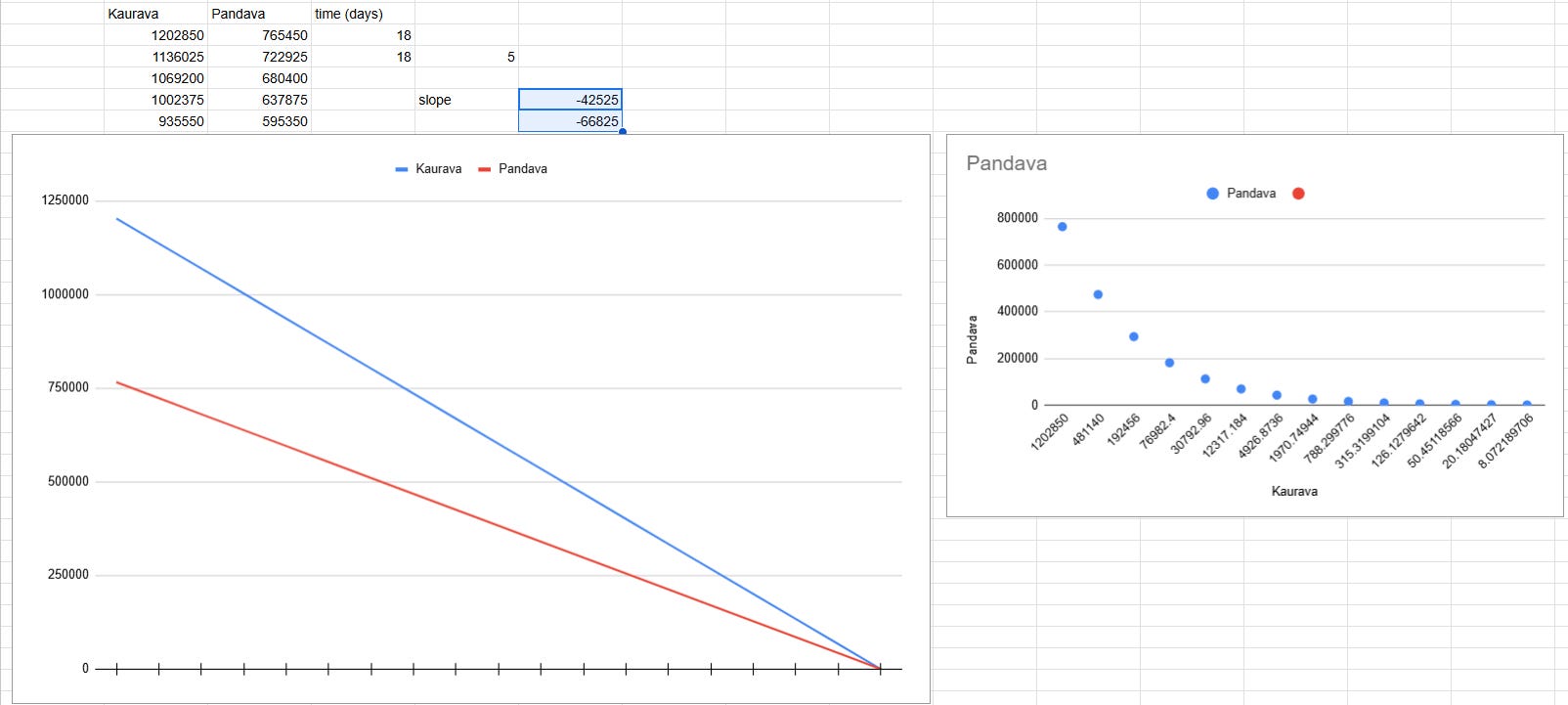The height and width of the screenshot is (705, 1568).
Task: Select the cell containing -42525
Action: pyautogui.click(x=570, y=100)
